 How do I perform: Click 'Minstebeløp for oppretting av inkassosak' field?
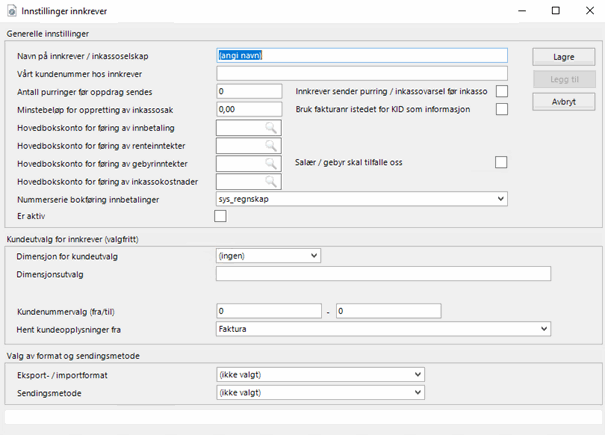pyautogui.click(x=250, y=109)
